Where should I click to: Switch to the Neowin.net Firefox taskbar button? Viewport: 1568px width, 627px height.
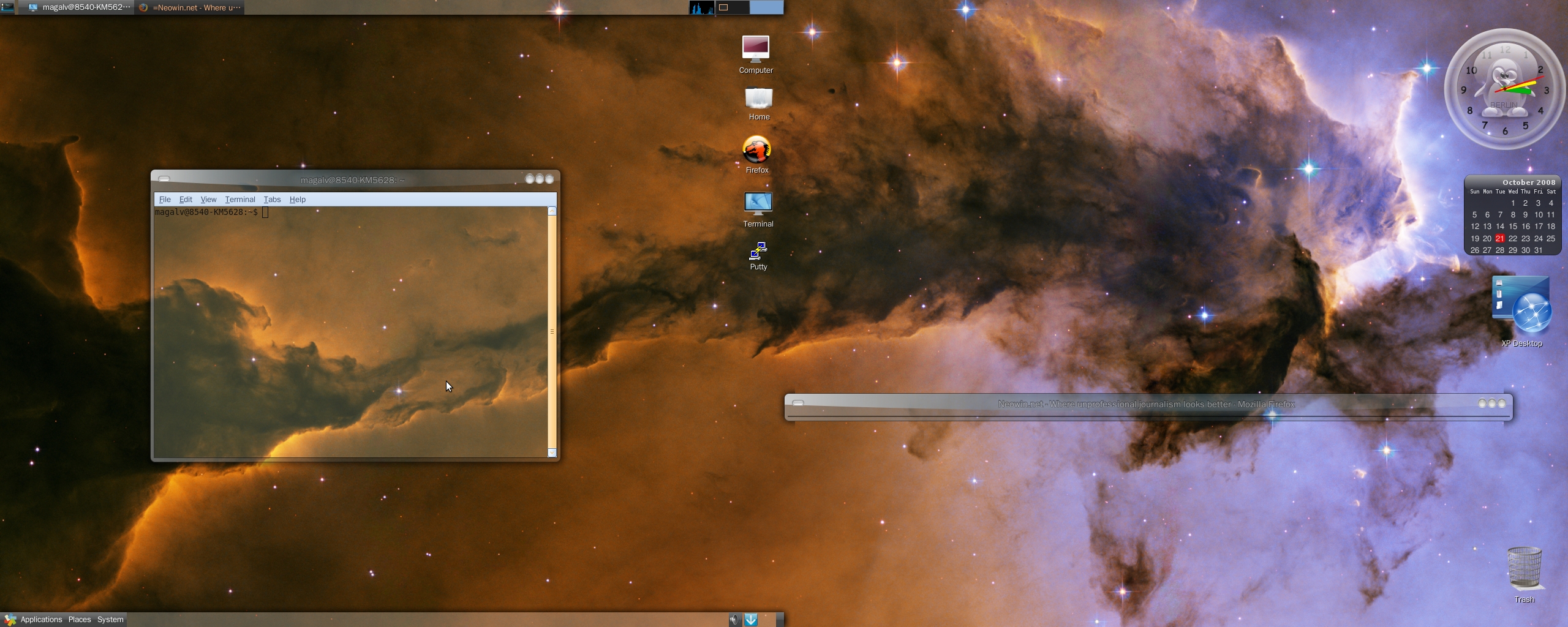(x=190, y=7)
